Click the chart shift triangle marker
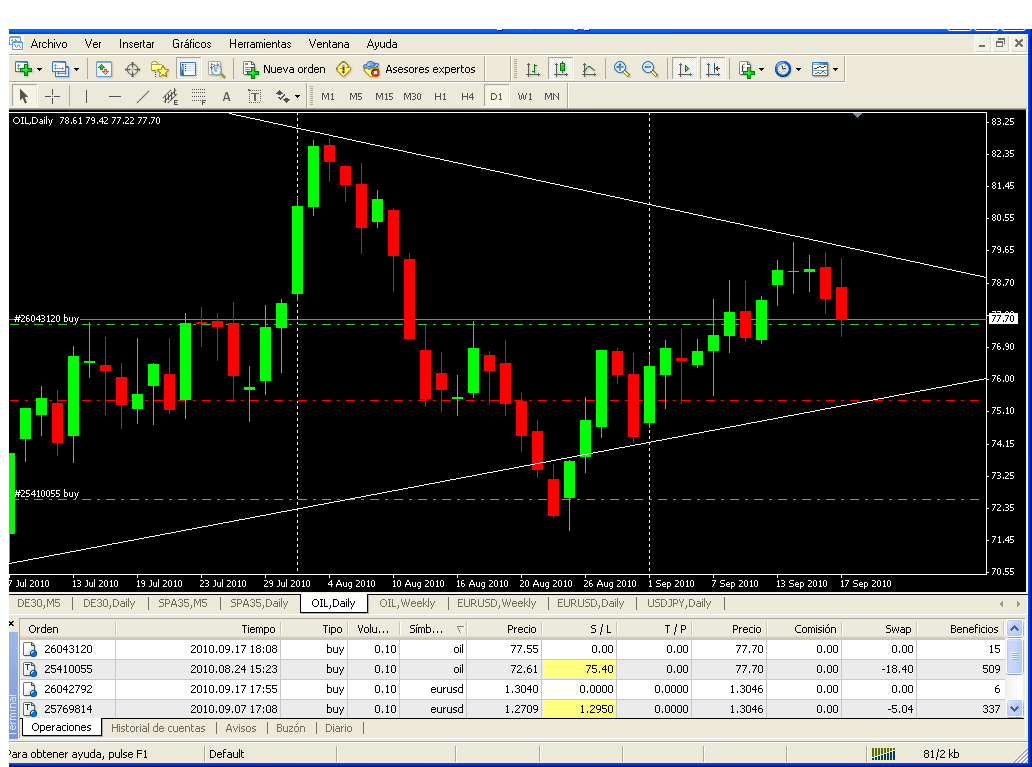Viewport: 1032px width, 767px height. (857, 115)
